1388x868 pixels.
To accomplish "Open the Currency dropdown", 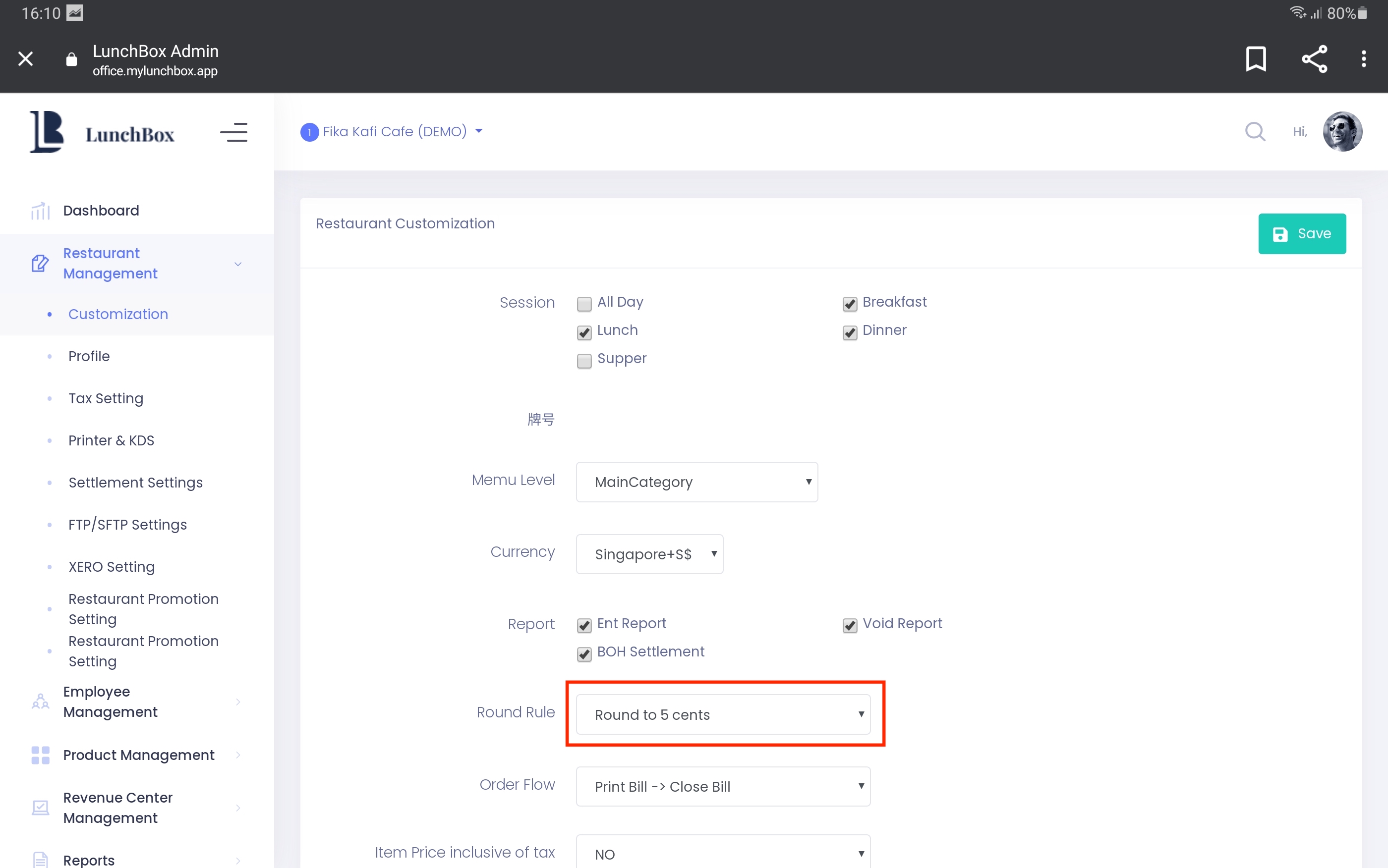I will click(x=649, y=554).
